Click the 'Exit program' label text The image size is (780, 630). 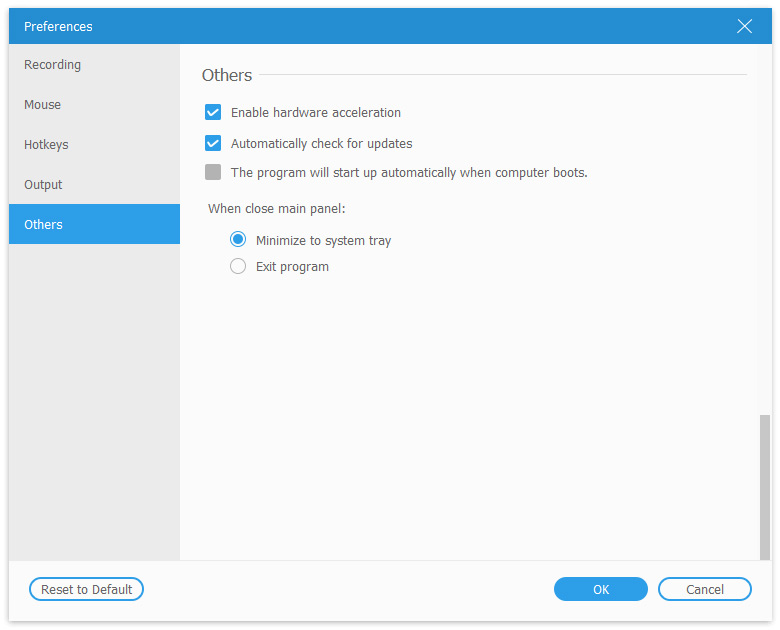point(292,267)
